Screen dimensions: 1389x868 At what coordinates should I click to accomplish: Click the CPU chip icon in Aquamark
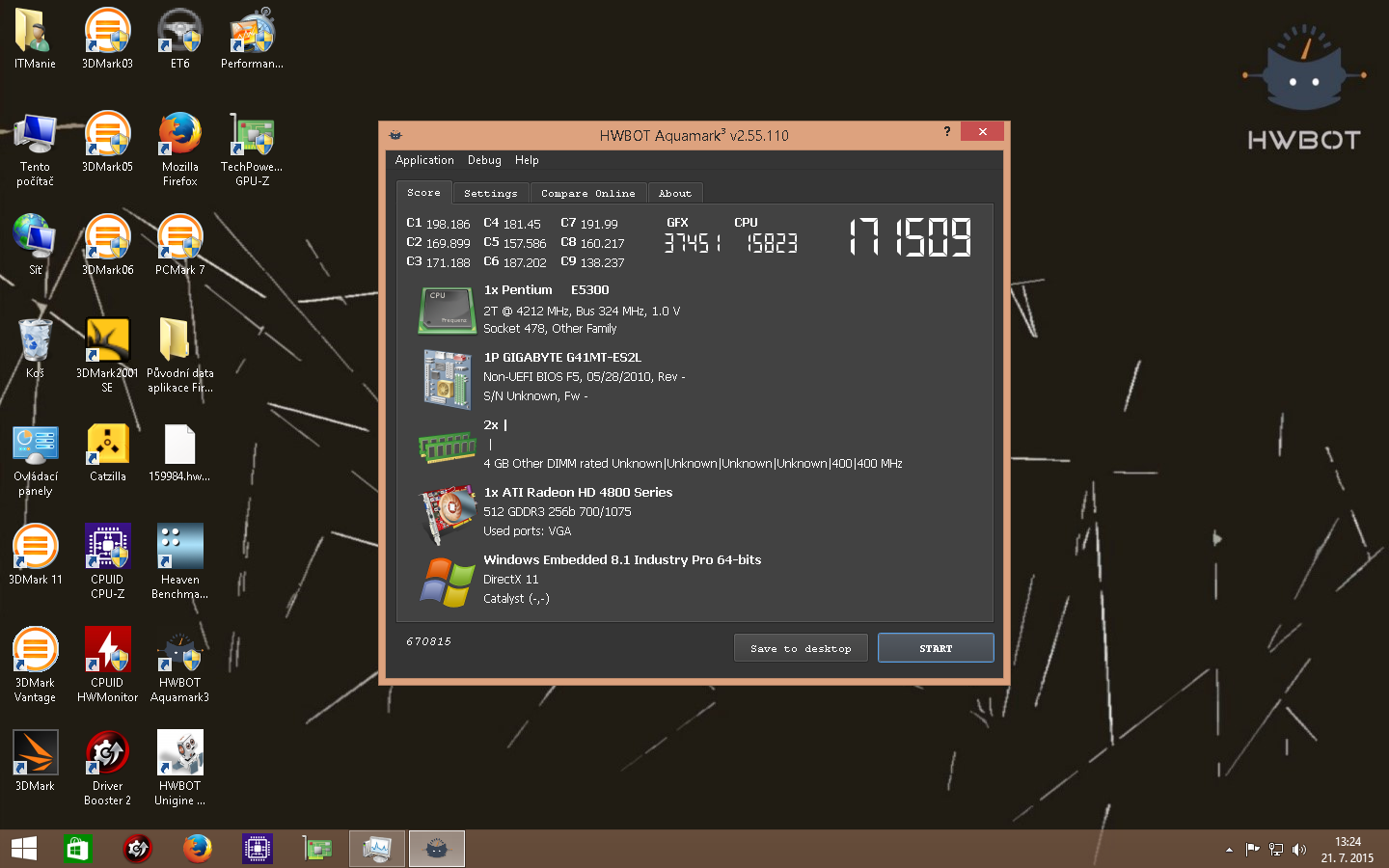click(447, 310)
